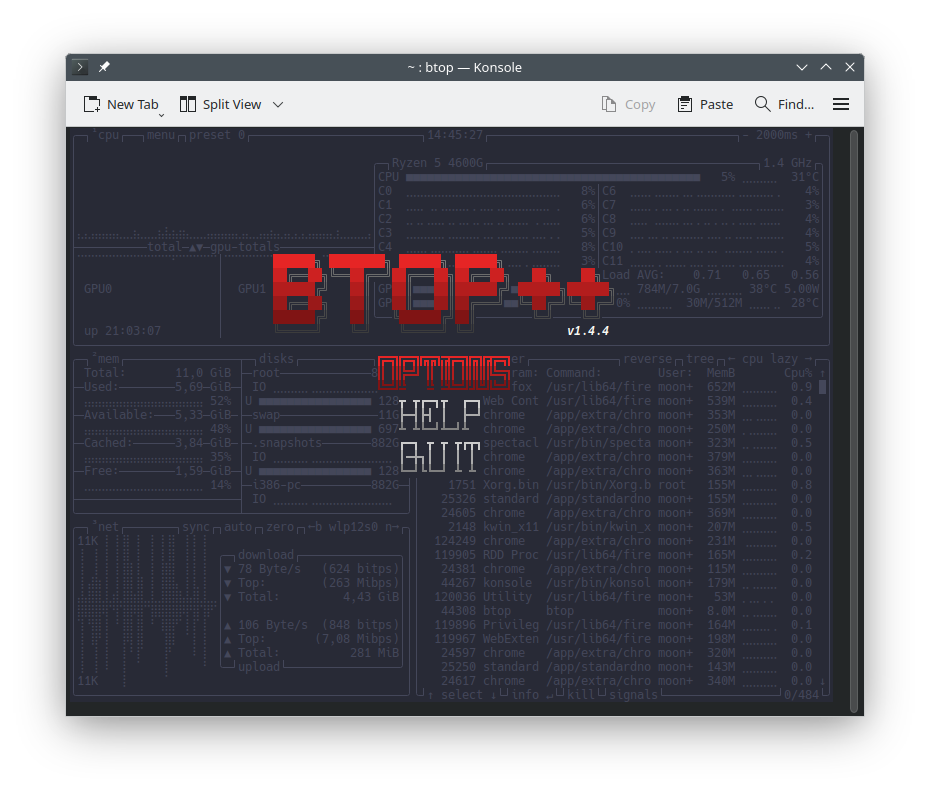
Task: Click the Paste clipboard icon
Action: tap(684, 104)
